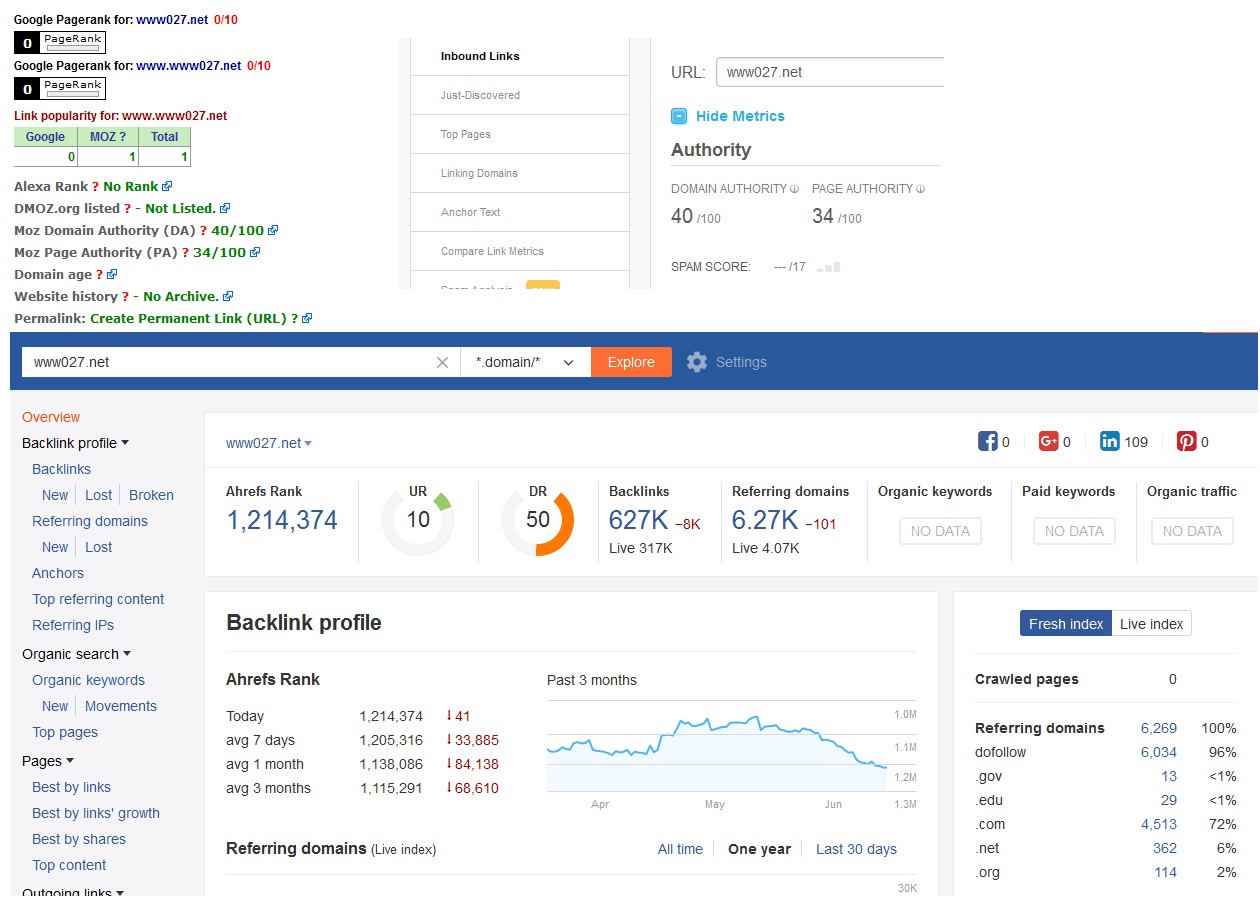Click the DR 50 donut gauge
This screenshot has height=900, width=1260.
point(538,520)
